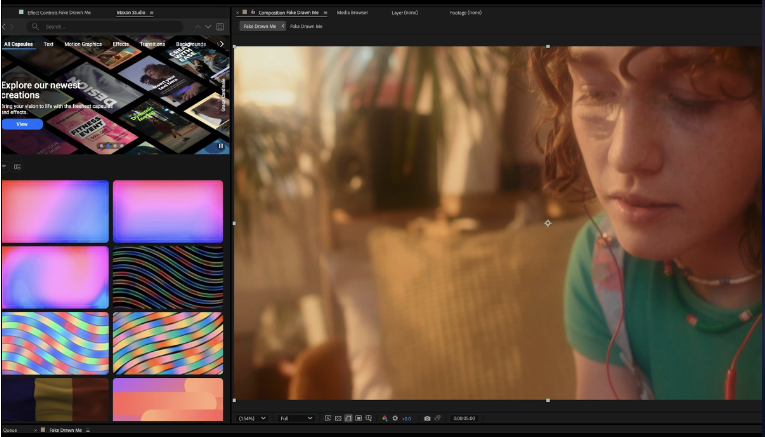Click the snapshot camera icon in viewer
Screen dimensions: 765x437
coord(427,418)
